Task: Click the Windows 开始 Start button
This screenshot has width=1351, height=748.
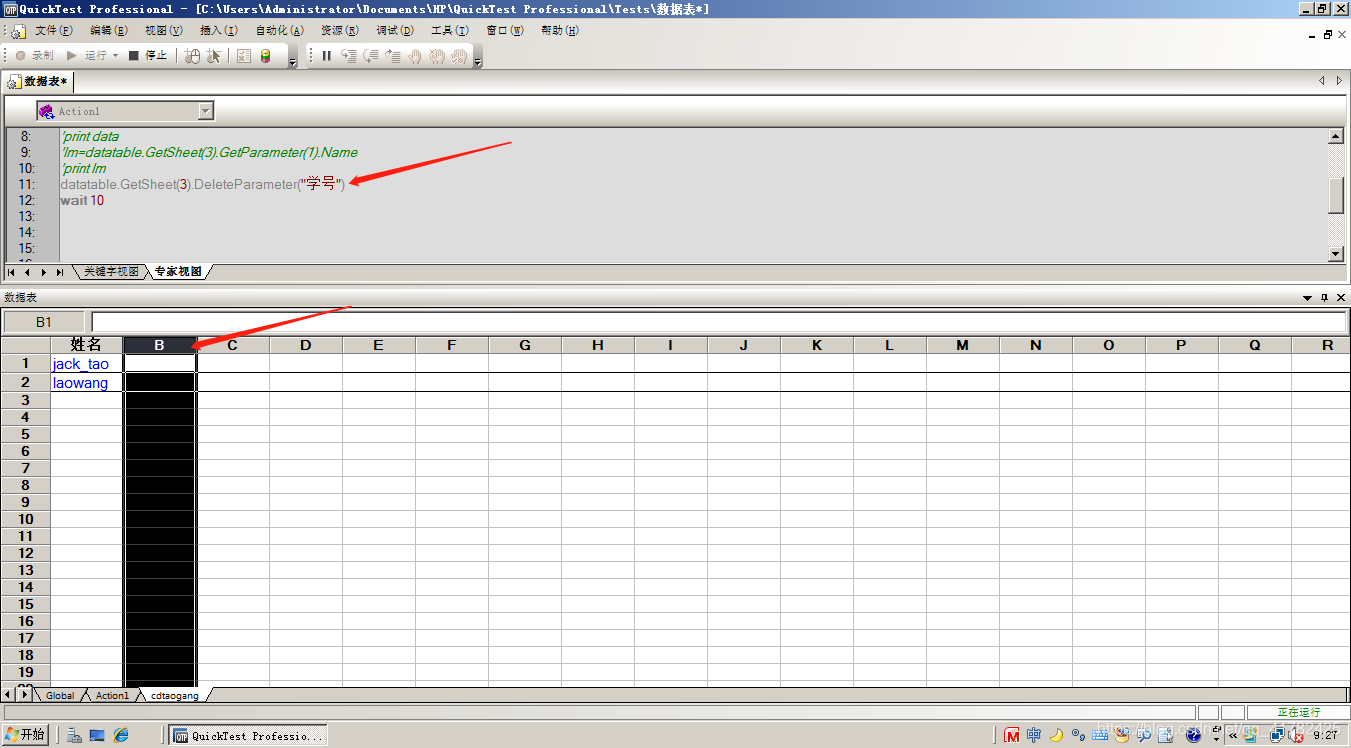Action: 25,735
